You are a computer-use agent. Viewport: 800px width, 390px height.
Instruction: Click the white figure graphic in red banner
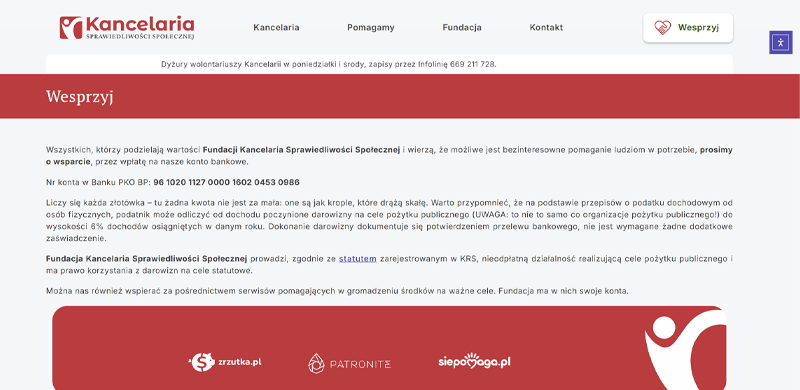click(x=685, y=350)
